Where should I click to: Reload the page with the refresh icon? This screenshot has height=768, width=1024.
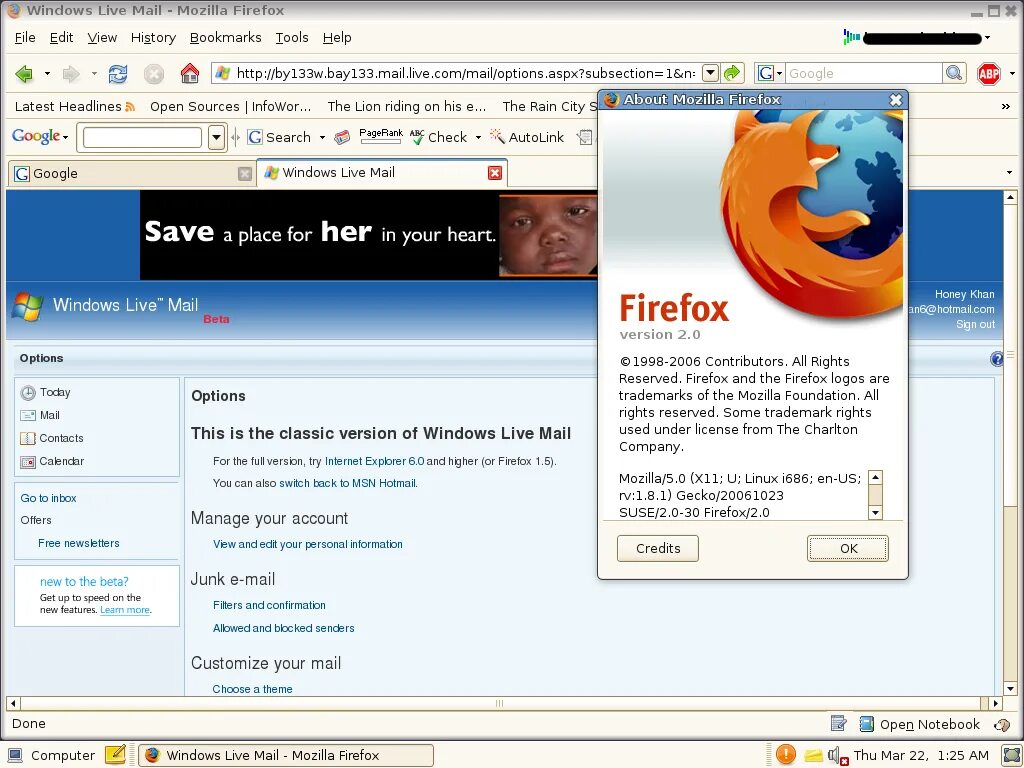click(118, 73)
